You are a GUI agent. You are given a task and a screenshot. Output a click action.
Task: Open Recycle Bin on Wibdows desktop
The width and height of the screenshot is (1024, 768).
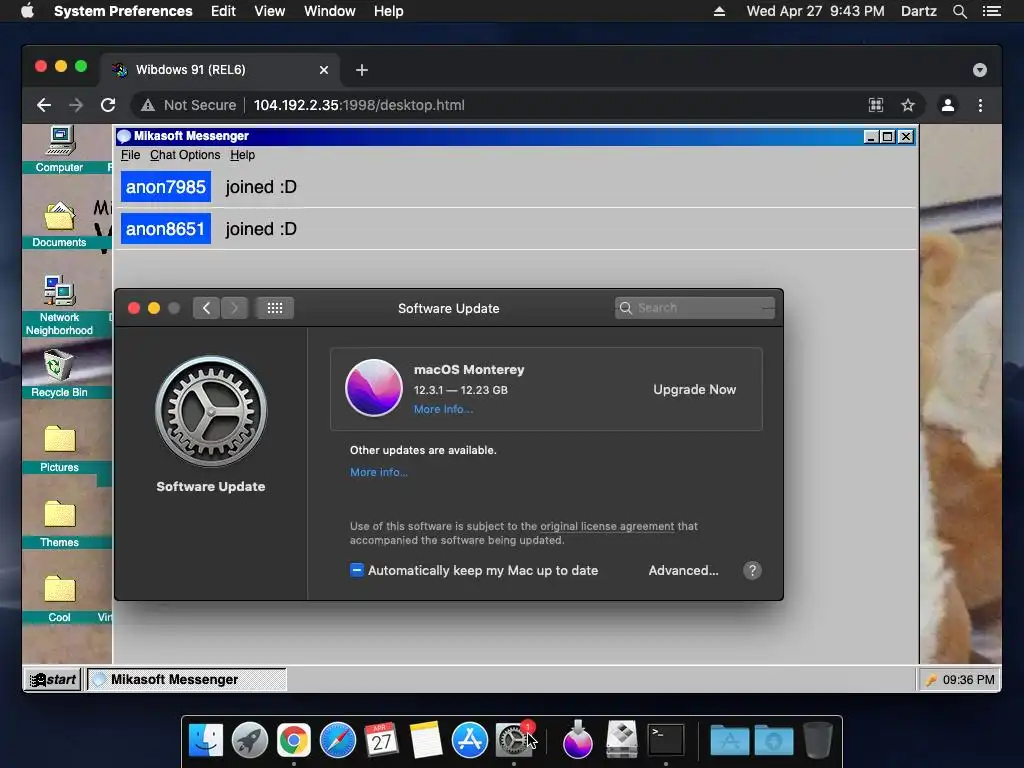coord(59,374)
